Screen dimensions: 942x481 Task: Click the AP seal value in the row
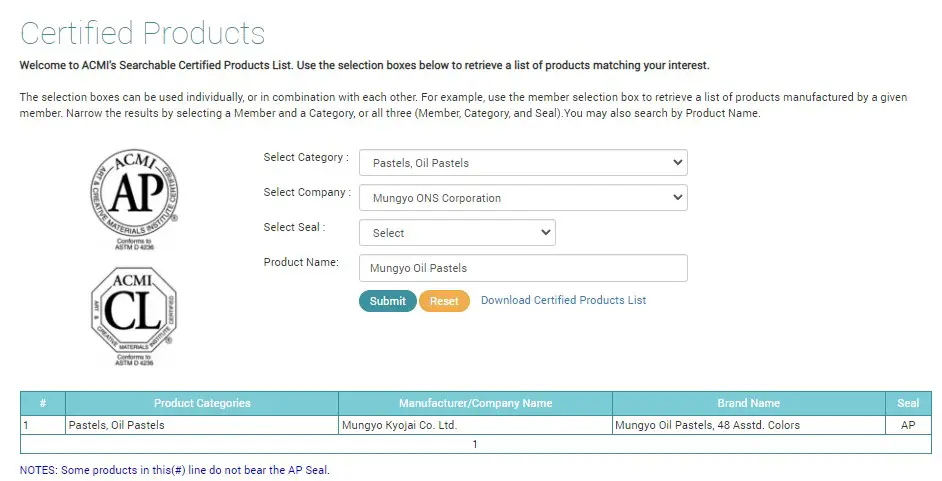(908, 425)
